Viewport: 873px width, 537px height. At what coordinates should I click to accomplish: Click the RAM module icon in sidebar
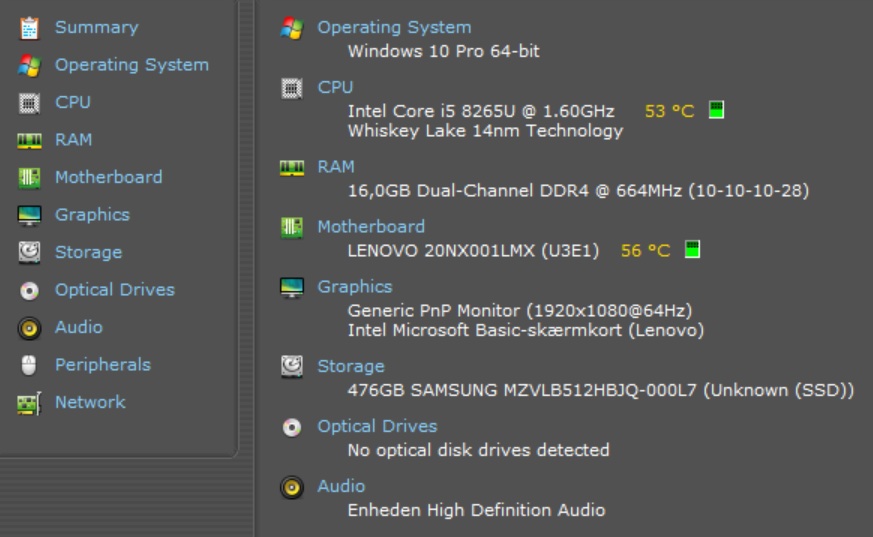29,141
